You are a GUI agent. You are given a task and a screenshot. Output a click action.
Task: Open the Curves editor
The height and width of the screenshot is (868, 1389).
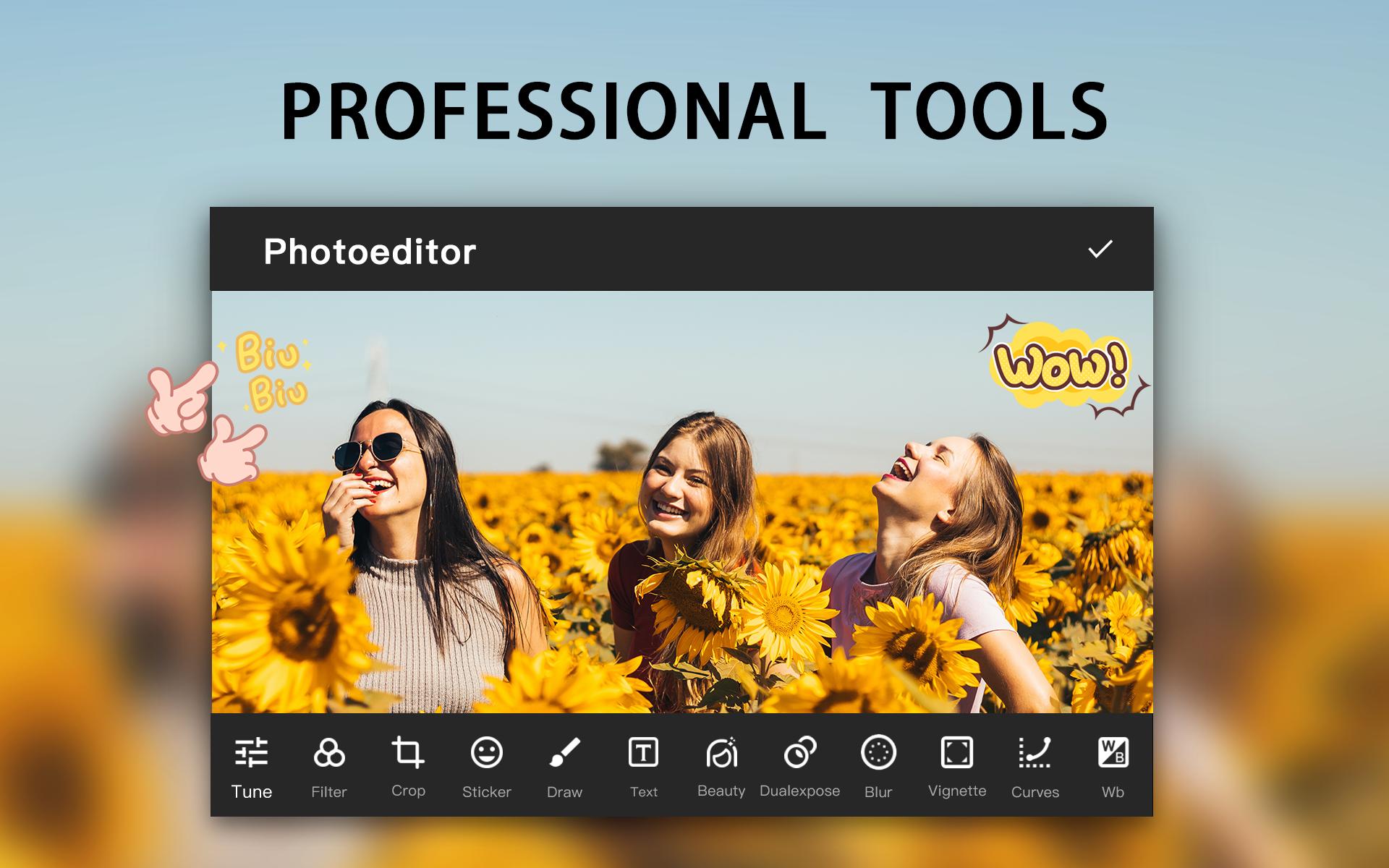click(x=1035, y=767)
